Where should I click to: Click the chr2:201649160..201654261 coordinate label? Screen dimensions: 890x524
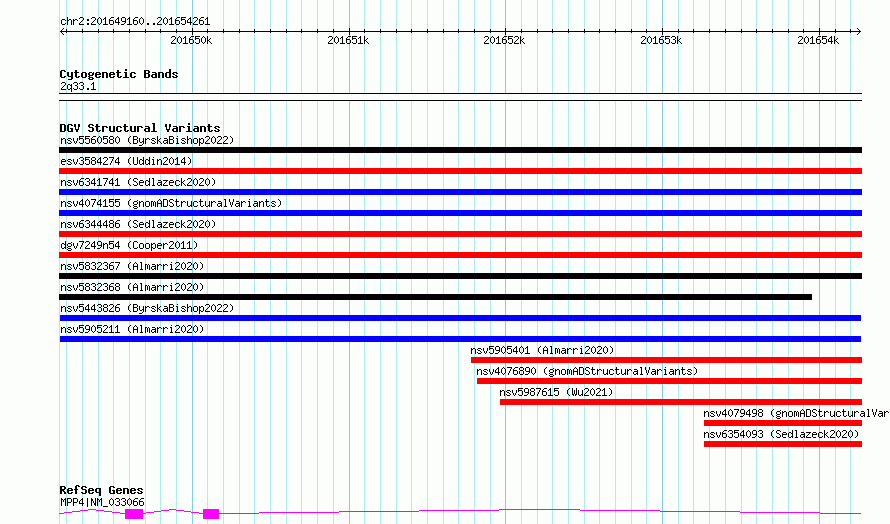coord(135,21)
